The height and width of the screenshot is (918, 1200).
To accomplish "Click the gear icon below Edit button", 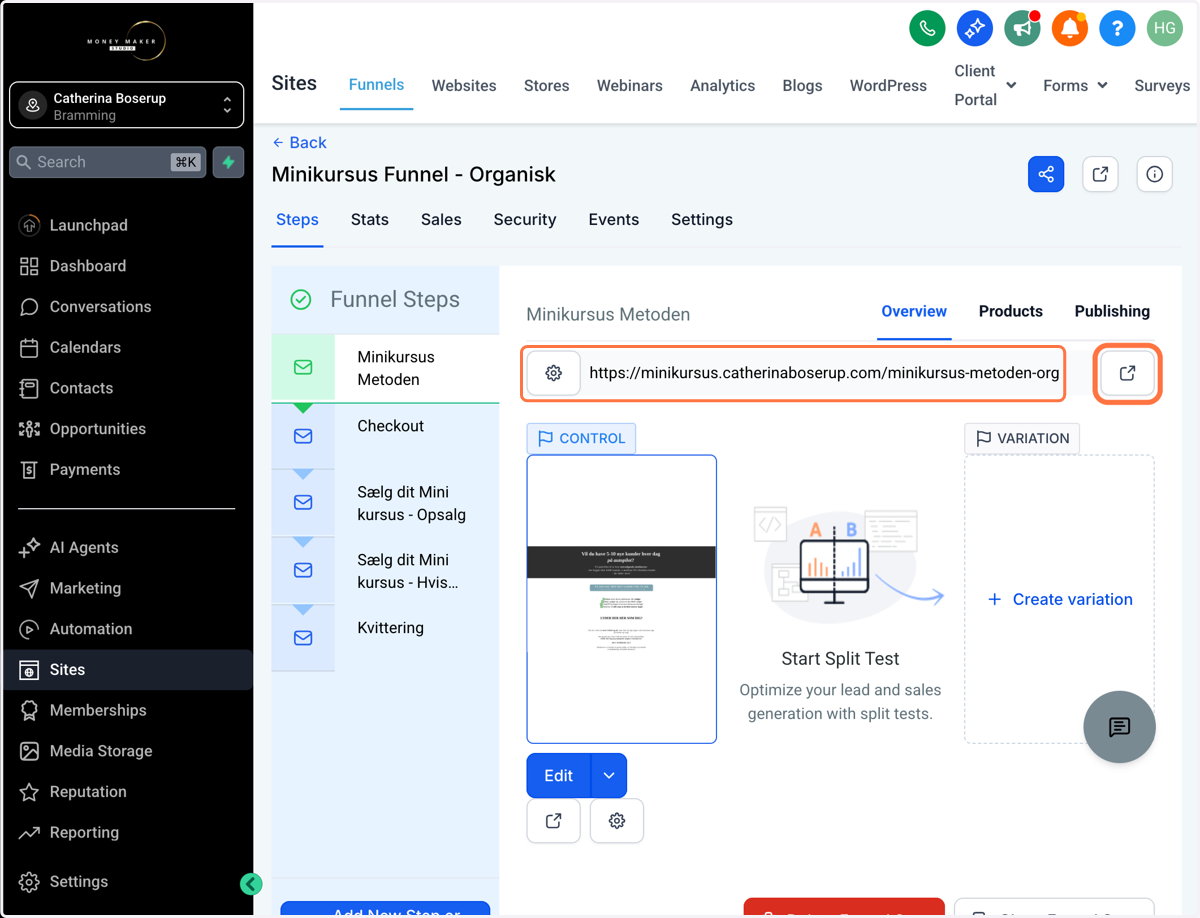I will pyautogui.click(x=617, y=820).
